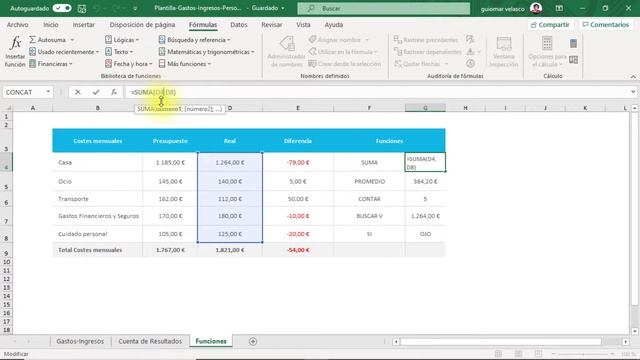Click the Autosuma sigma icon
640x360 pixels.
pyautogui.click(x=33, y=40)
